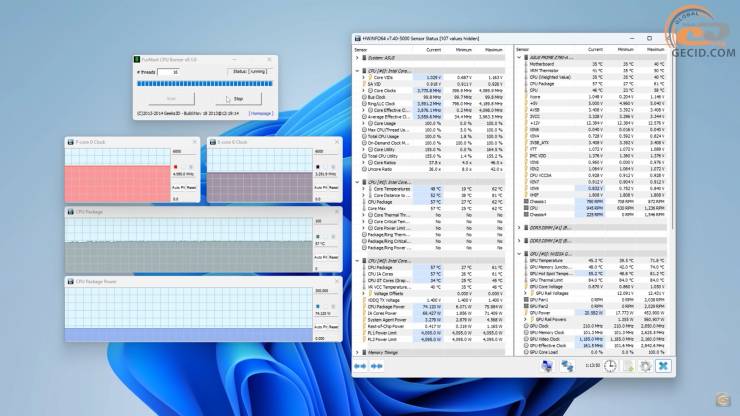
Task: Expand the System: ASUS sensor group
Action: click(x=357, y=58)
